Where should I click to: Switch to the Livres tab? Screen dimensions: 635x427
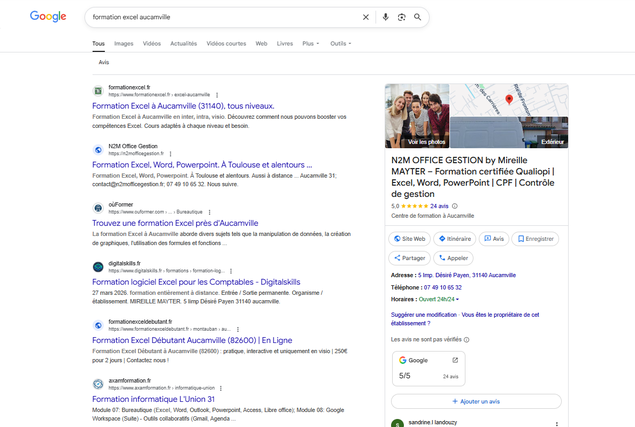pos(285,43)
